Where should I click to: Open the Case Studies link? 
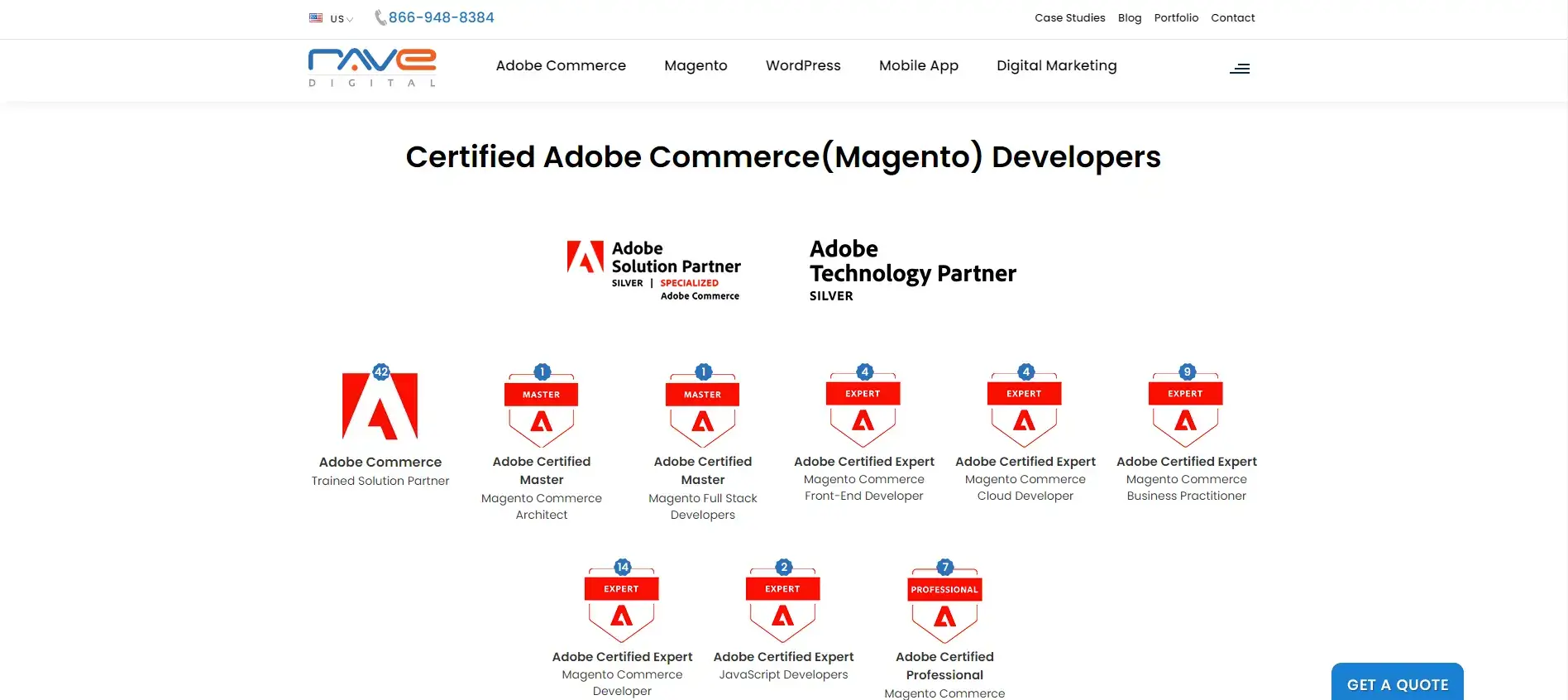1069,17
